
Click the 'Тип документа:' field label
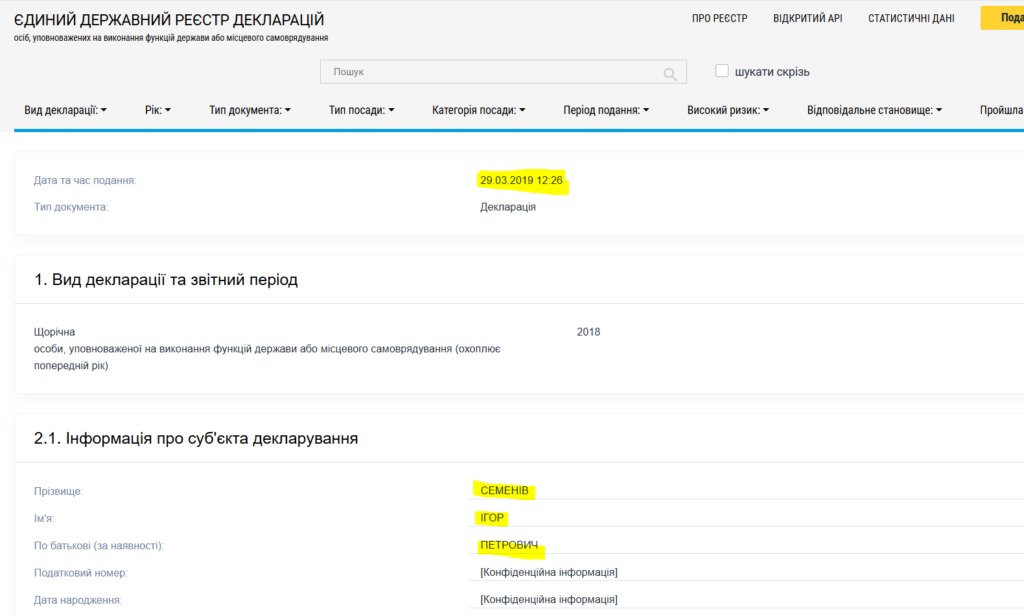click(x=71, y=207)
